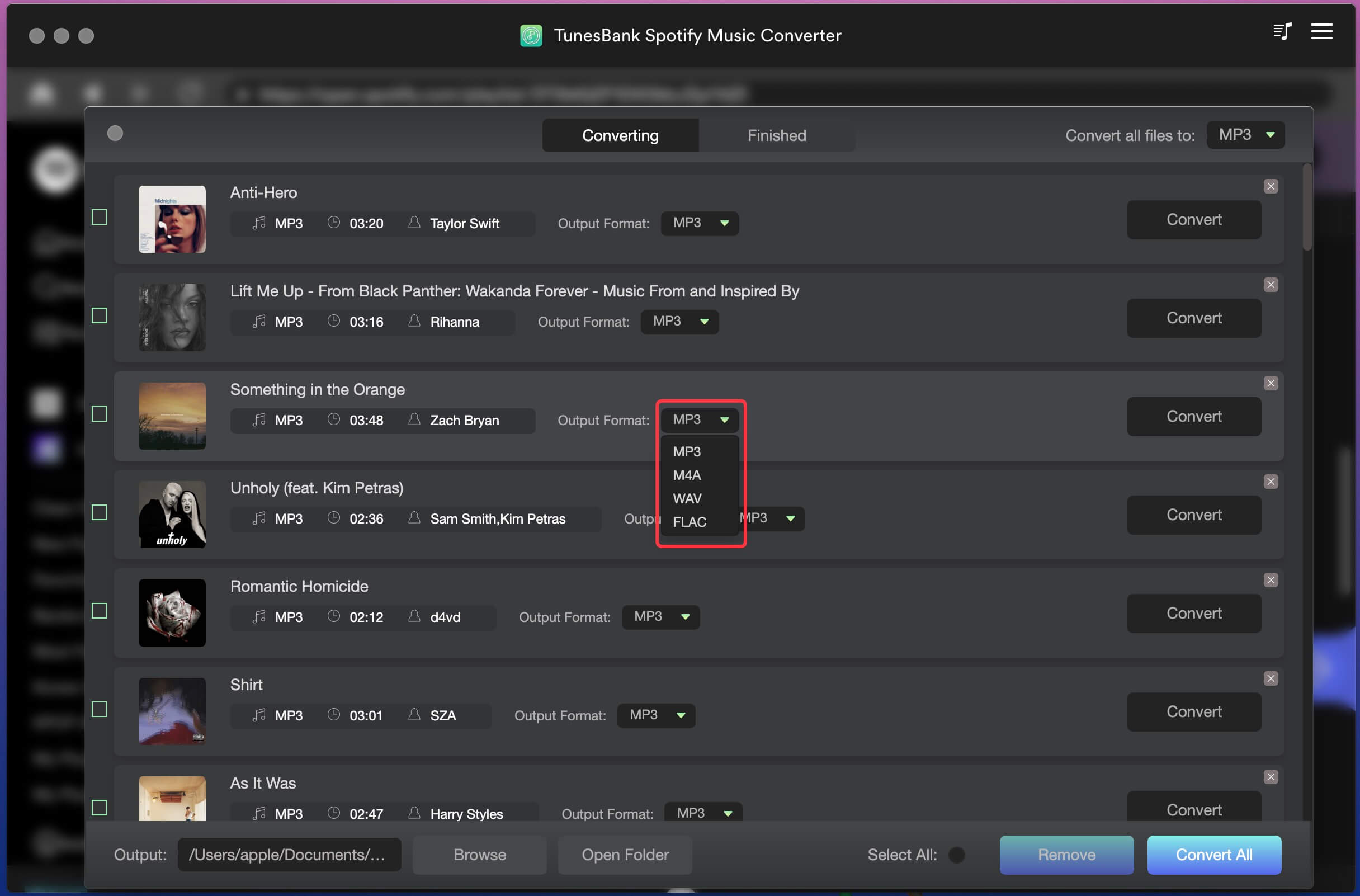This screenshot has width=1360, height=896.
Task: Open the hamburger menu icon
Action: coord(1322,31)
